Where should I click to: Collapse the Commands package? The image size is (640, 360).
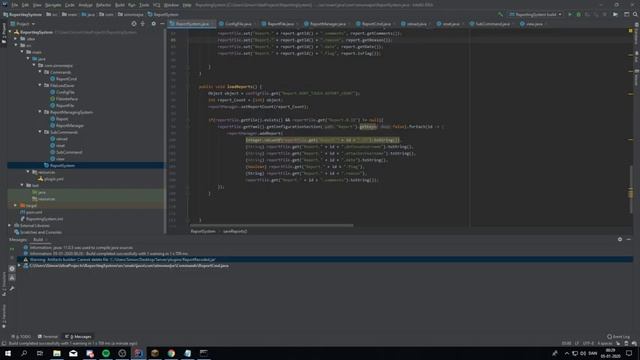[x=40, y=72]
